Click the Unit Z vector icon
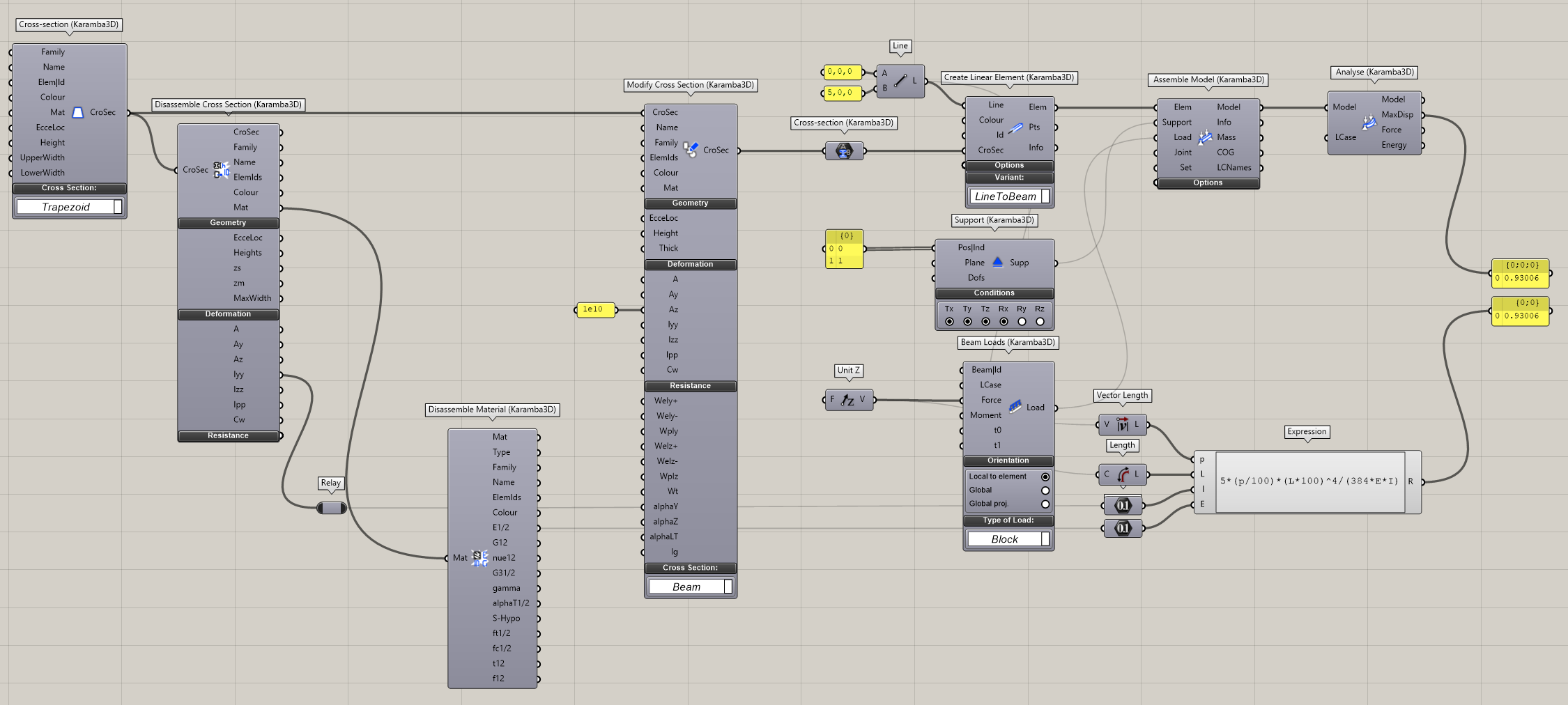 847,400
